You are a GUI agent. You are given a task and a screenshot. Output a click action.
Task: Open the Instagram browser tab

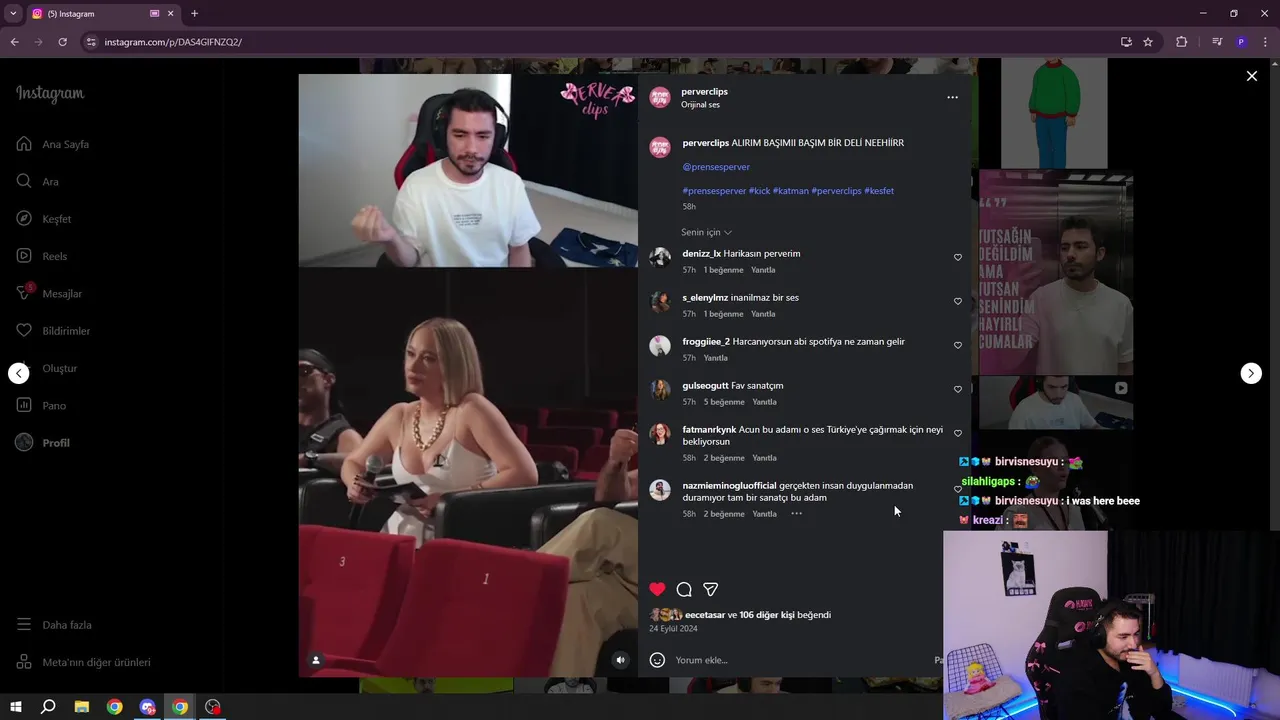click(x=103, y=14)
